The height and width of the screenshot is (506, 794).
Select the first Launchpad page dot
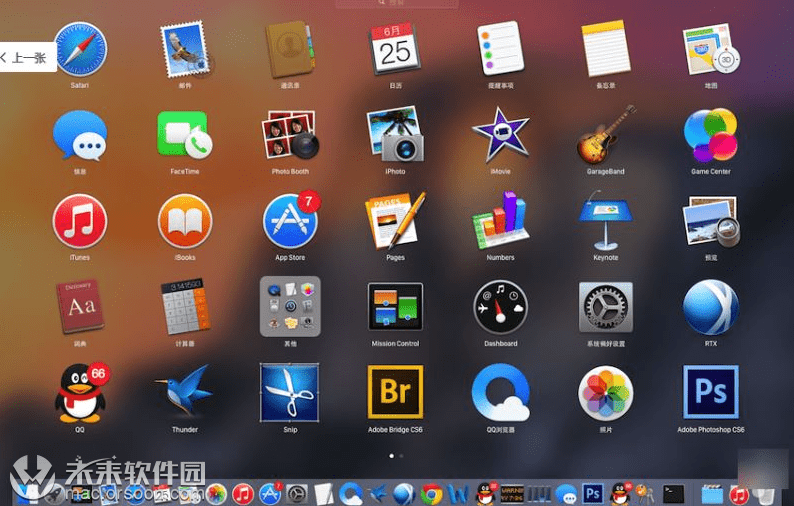click(x=391, y=456)
